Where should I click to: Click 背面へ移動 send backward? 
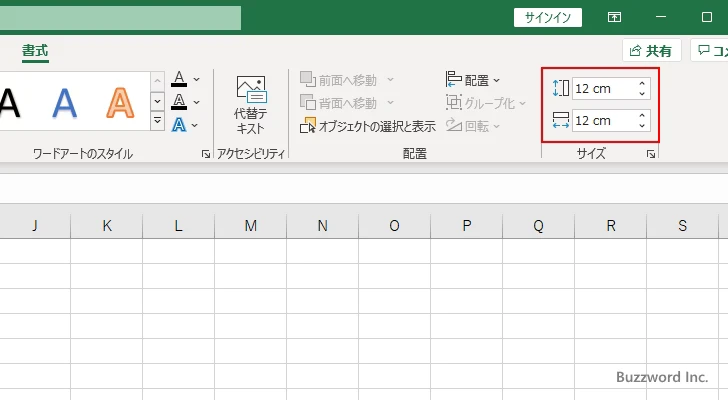click(338, 103)
